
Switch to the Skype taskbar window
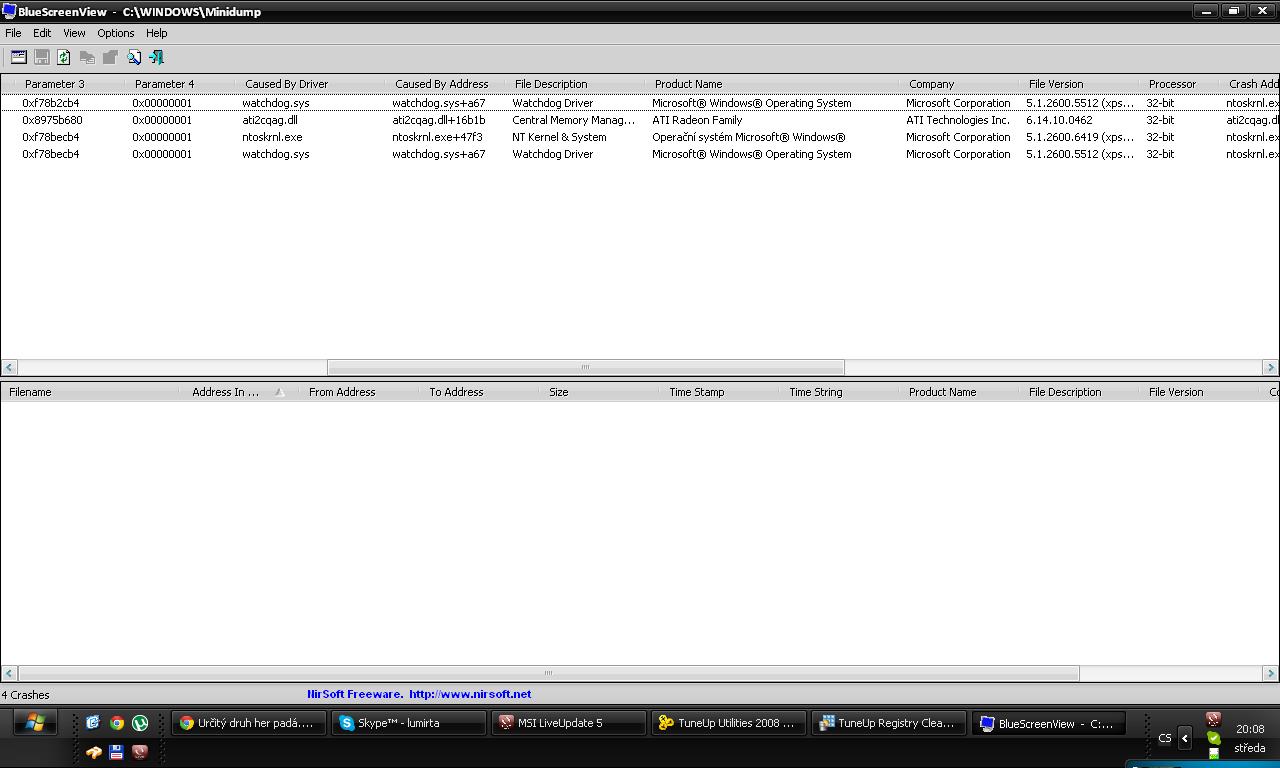pyautogui.click(x=409, y=723)
